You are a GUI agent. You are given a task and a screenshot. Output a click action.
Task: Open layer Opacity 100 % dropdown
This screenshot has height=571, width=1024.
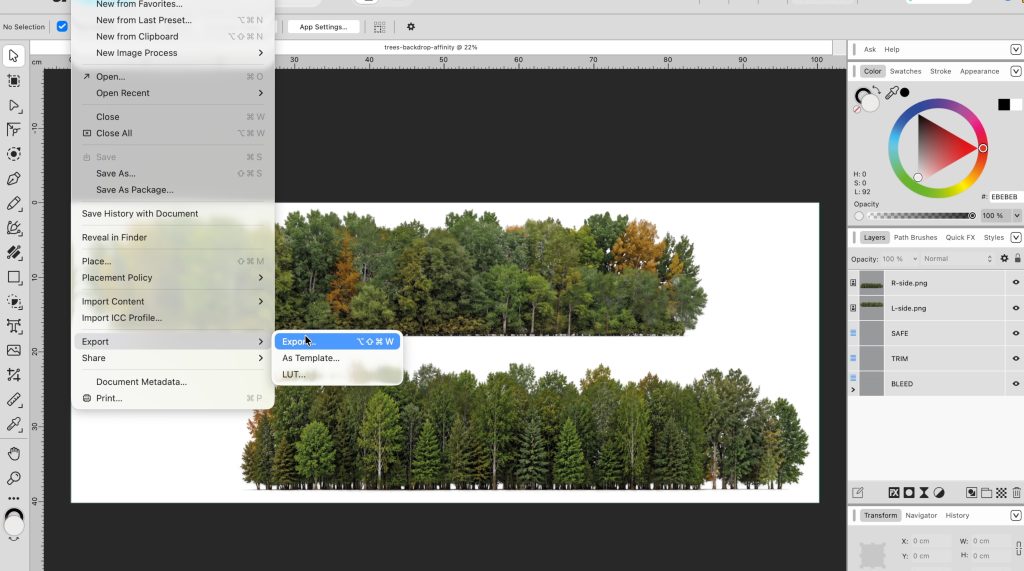coord(915,259)
